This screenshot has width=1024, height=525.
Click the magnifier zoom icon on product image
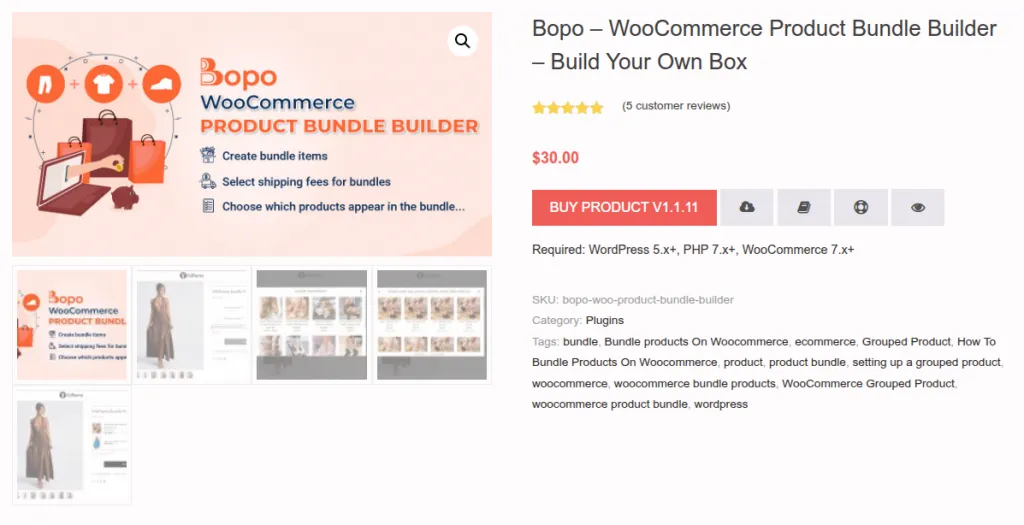point(462,41)
